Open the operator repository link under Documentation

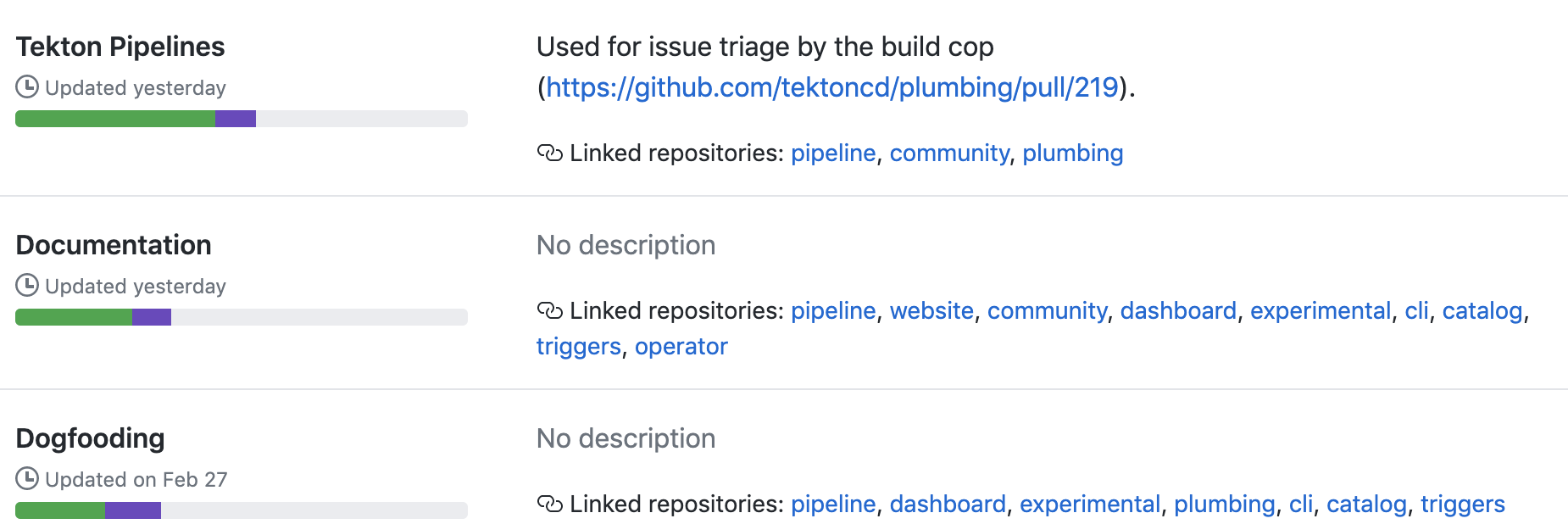(x=681, y=346)
